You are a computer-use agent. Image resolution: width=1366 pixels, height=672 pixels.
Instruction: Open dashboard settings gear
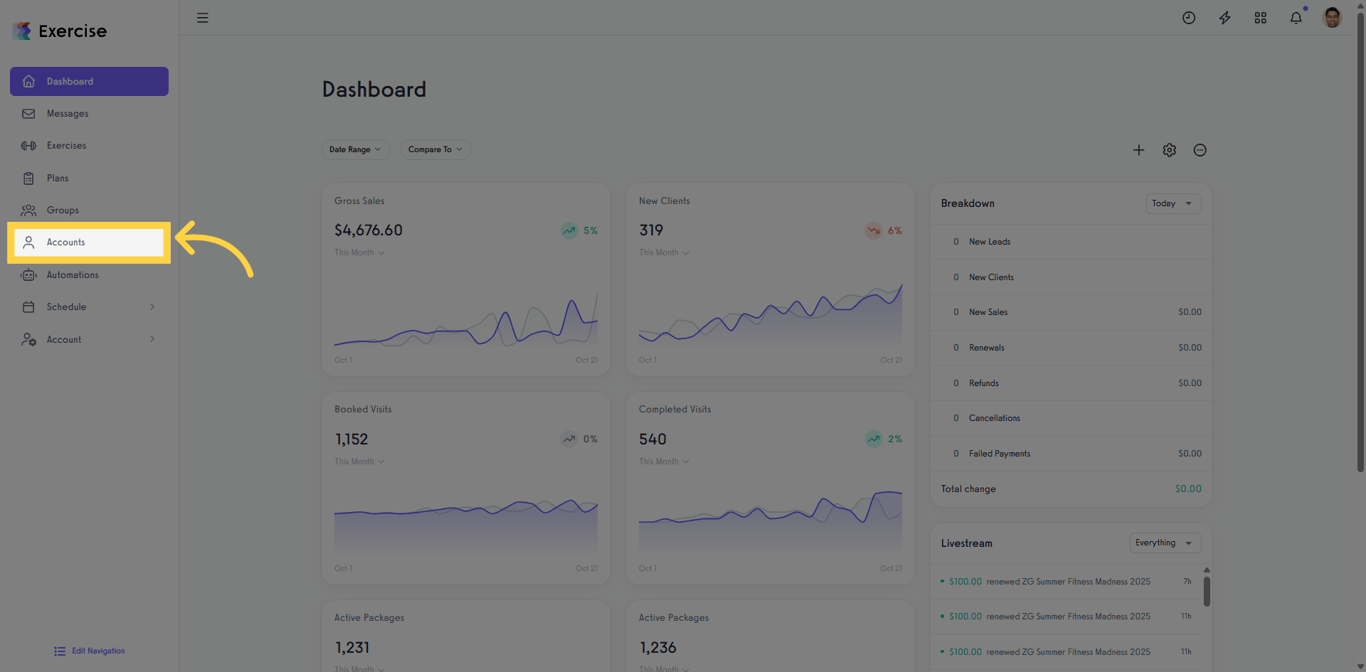1169,150
